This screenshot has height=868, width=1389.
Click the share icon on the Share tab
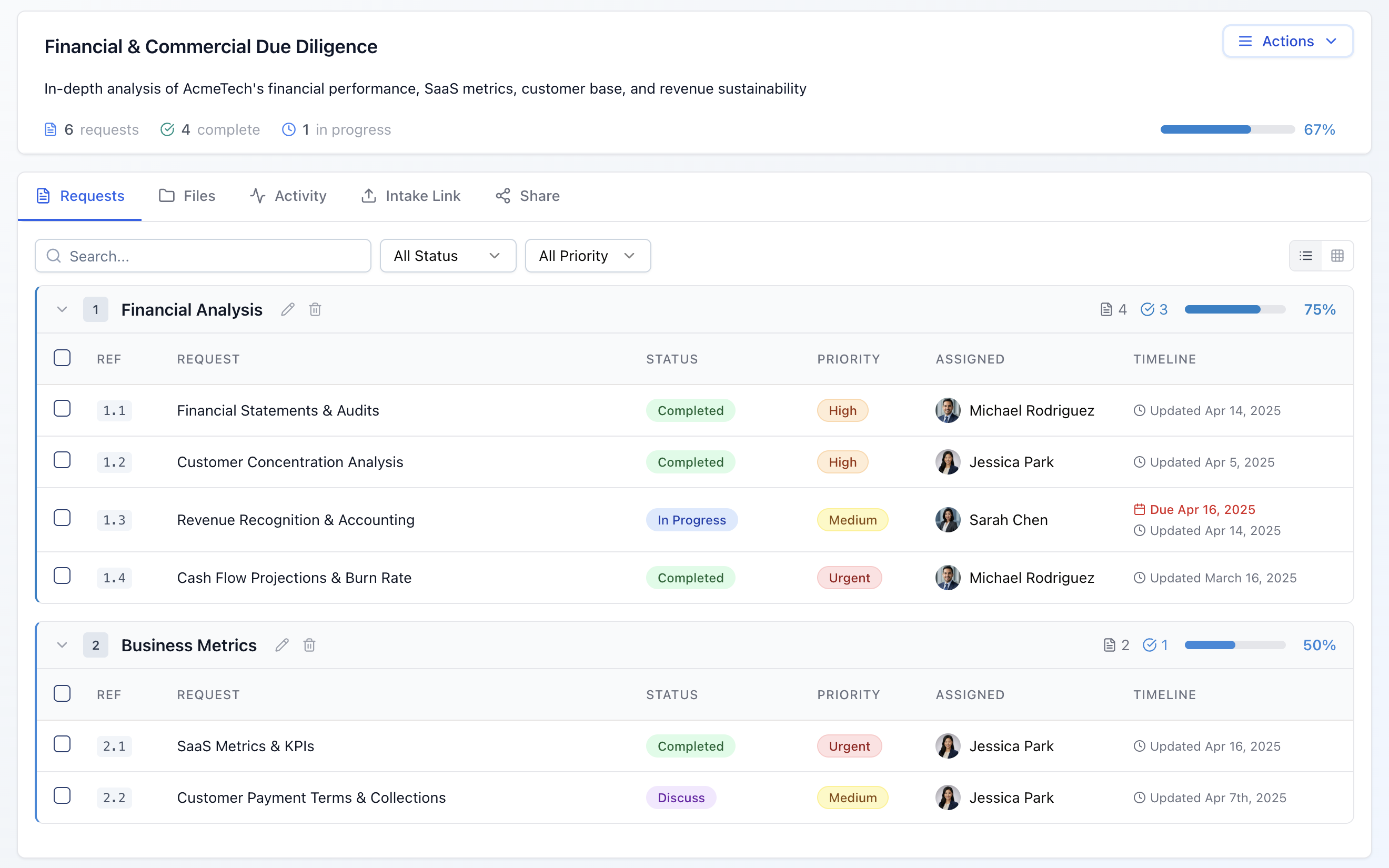tap(503, 196)
